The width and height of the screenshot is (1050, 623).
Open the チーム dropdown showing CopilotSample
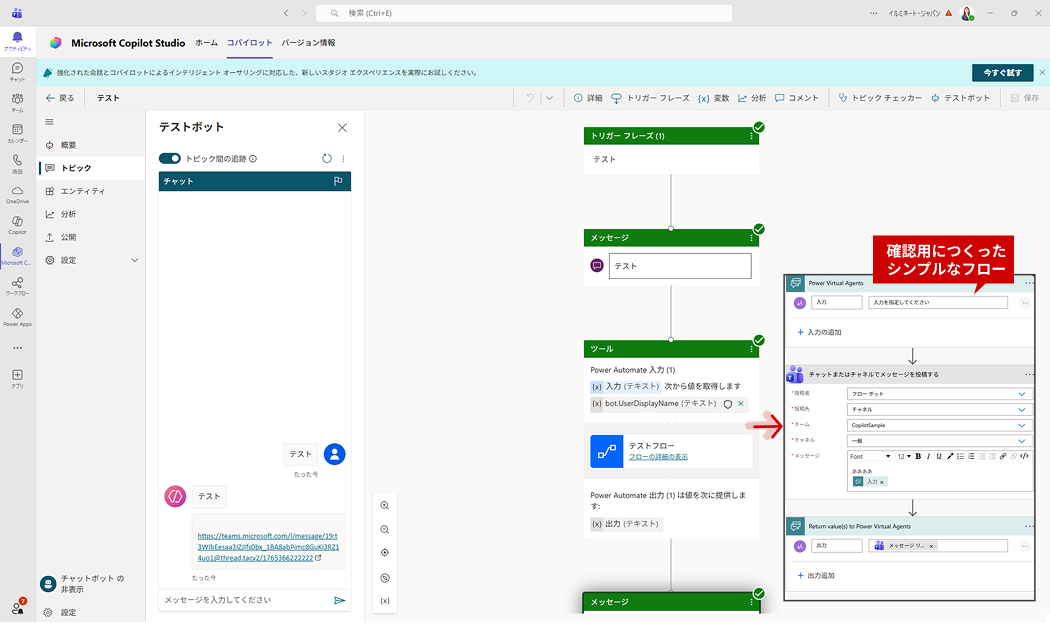point(1021,425)
